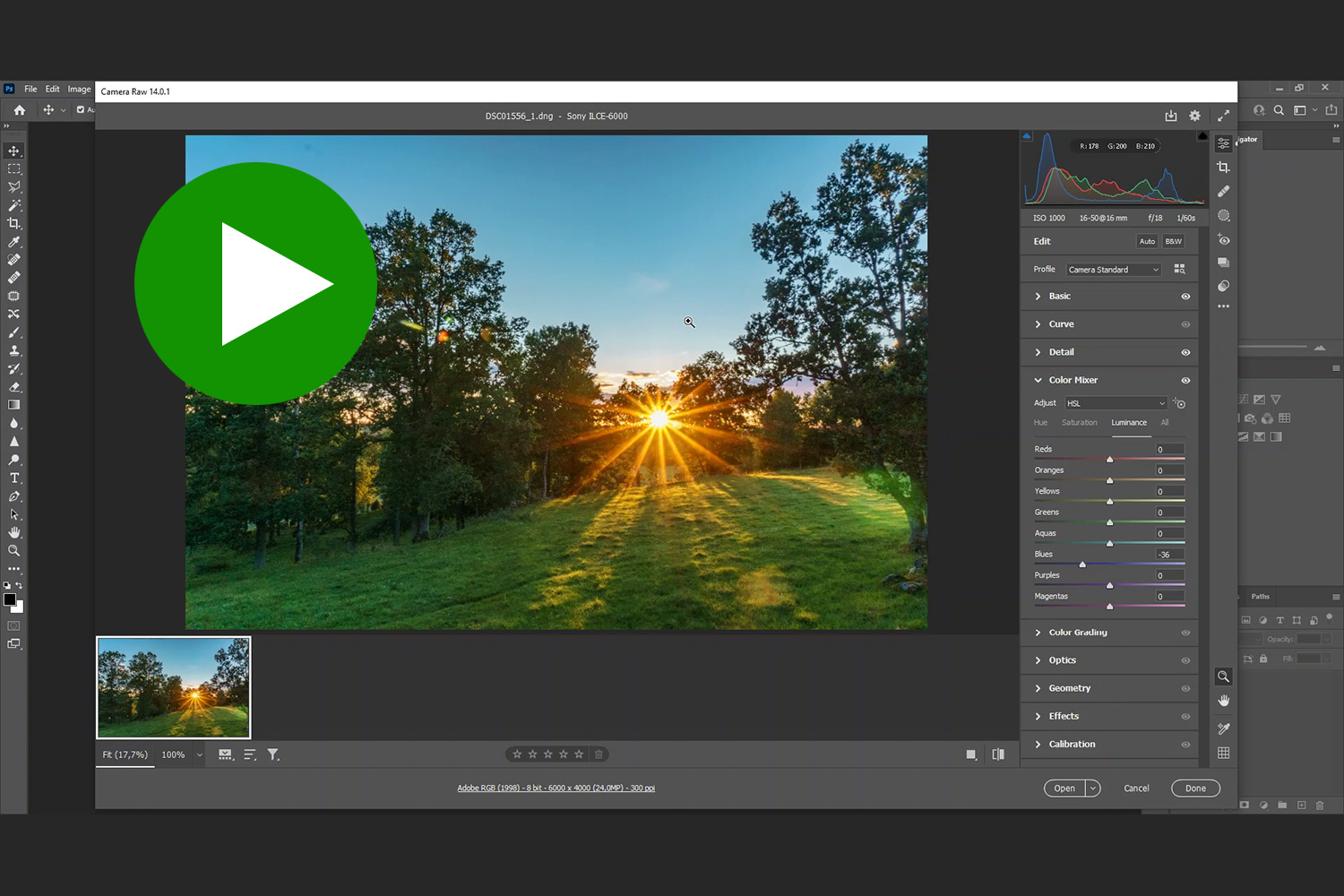The width and height of the screenshot is (1344, 896).
Task: Select the Crop tool in Camera Raw
Action: point(1223,168)
